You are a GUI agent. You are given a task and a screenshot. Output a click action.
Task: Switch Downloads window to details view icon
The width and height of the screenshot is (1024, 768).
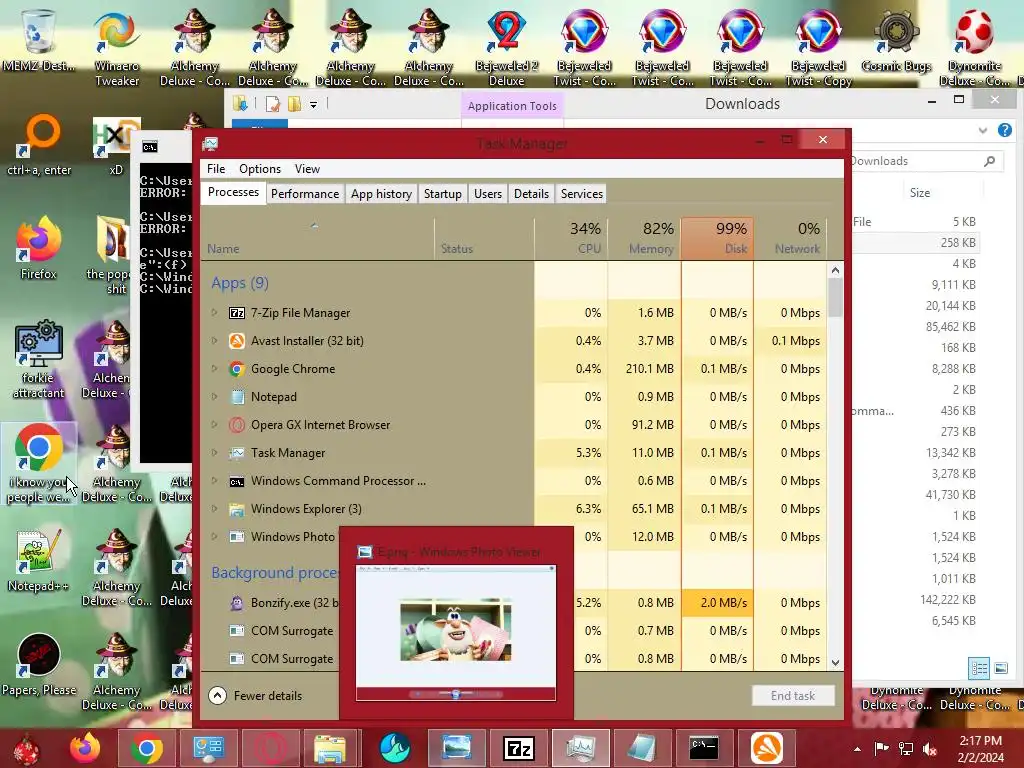tap(979, 668)
